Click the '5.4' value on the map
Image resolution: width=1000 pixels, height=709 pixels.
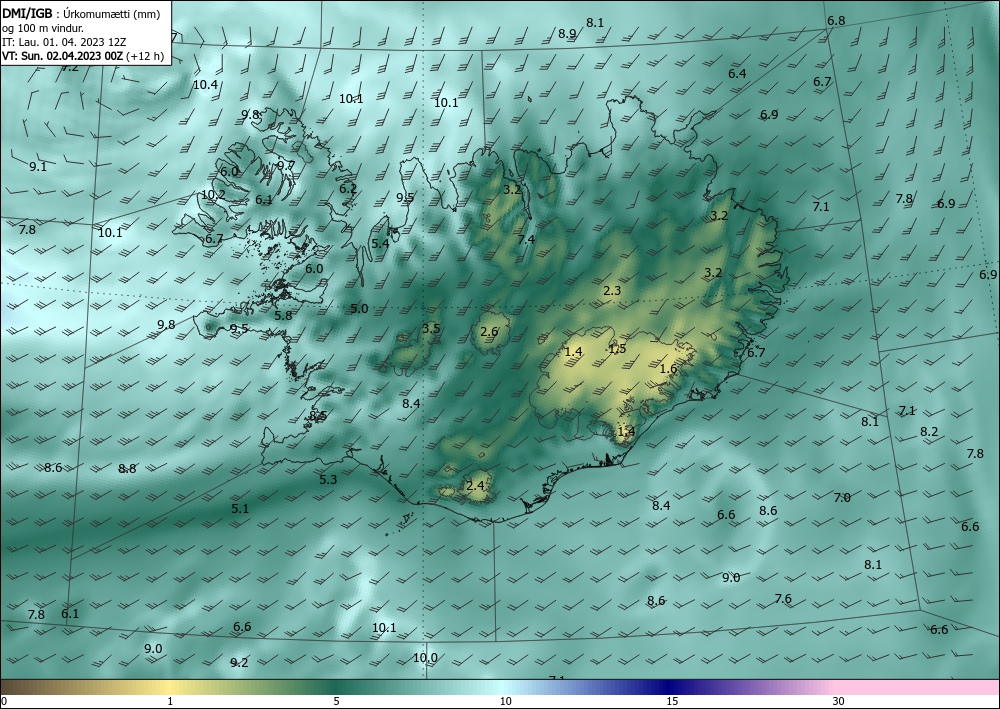coord(380,244)
